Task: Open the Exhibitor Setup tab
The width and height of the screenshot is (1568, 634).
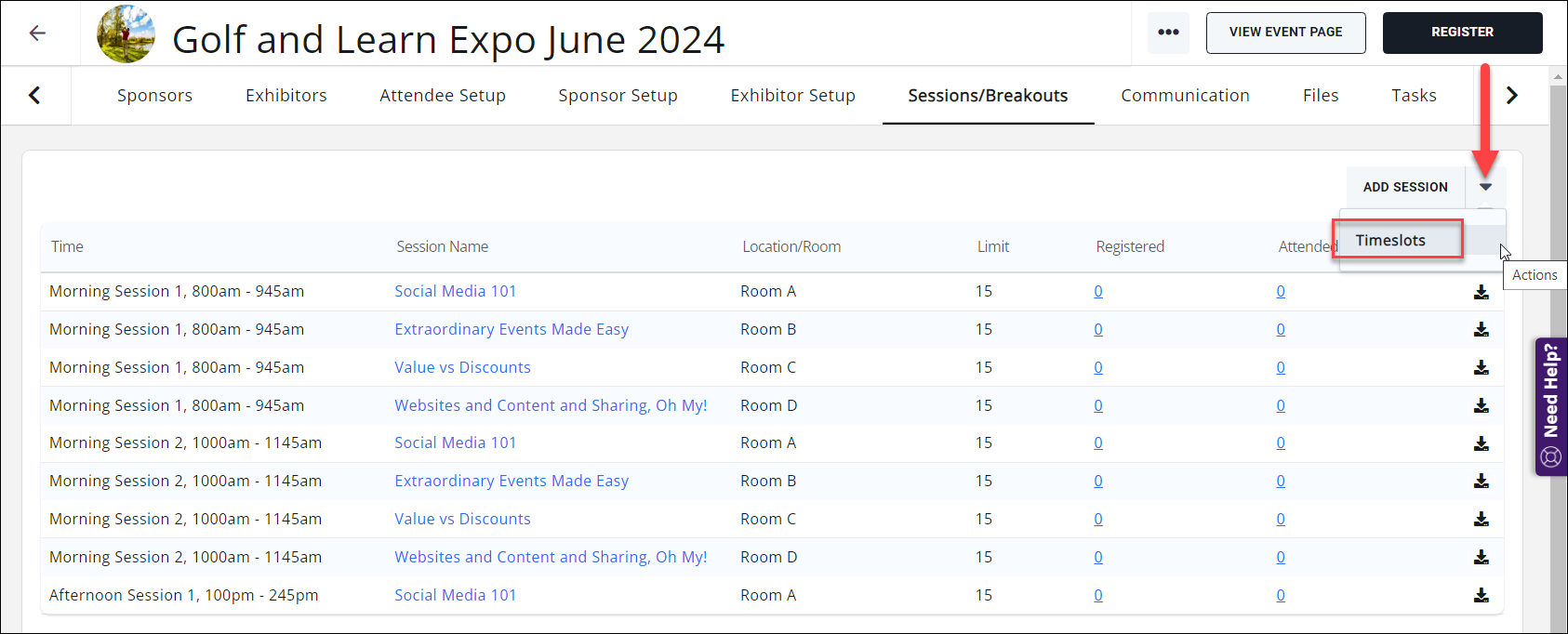Action: pyautogui.click(x=792, y=96)
